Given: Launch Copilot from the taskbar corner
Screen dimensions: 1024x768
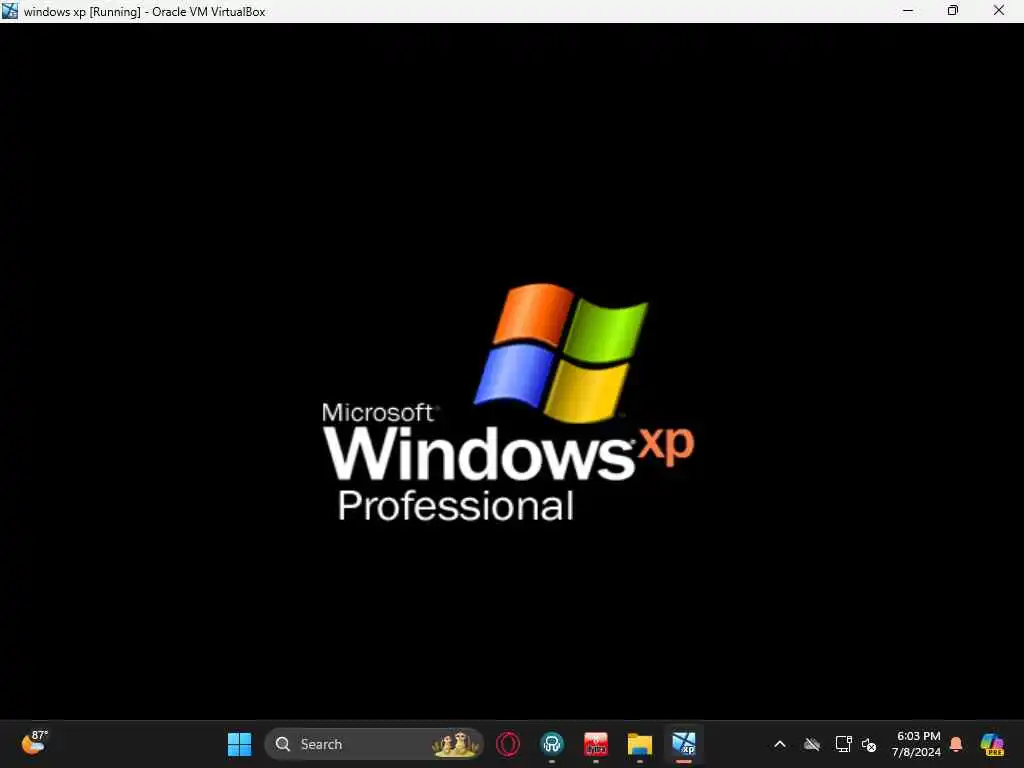Looking at the screenshot, I should click(x=992, y=744).
